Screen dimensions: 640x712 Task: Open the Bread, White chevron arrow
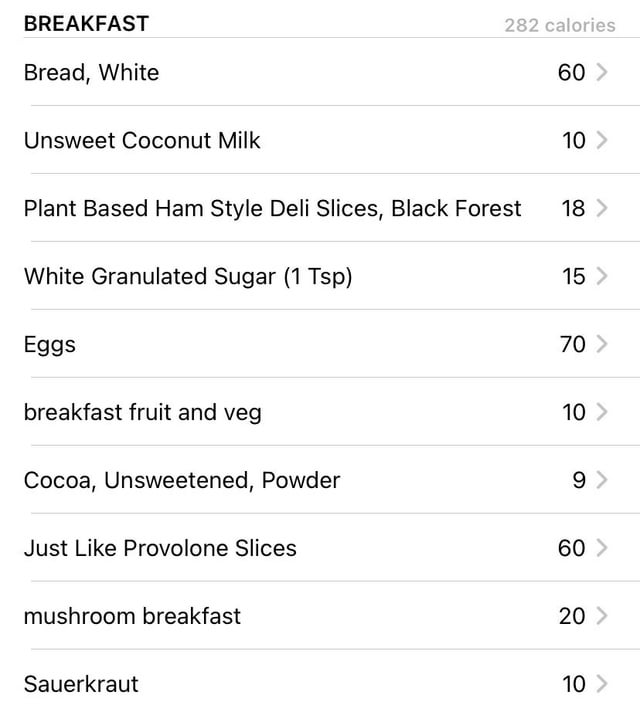point(602,72)
